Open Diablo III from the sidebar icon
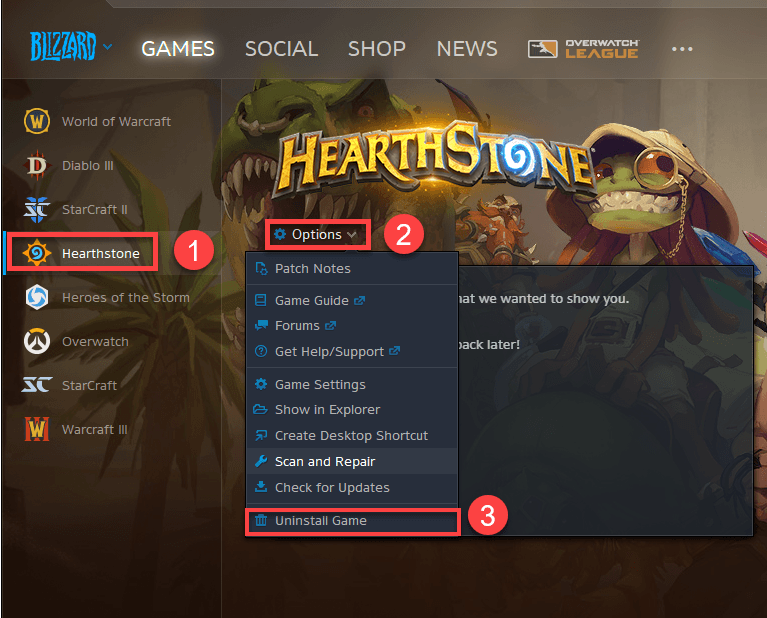 [37, 165]
